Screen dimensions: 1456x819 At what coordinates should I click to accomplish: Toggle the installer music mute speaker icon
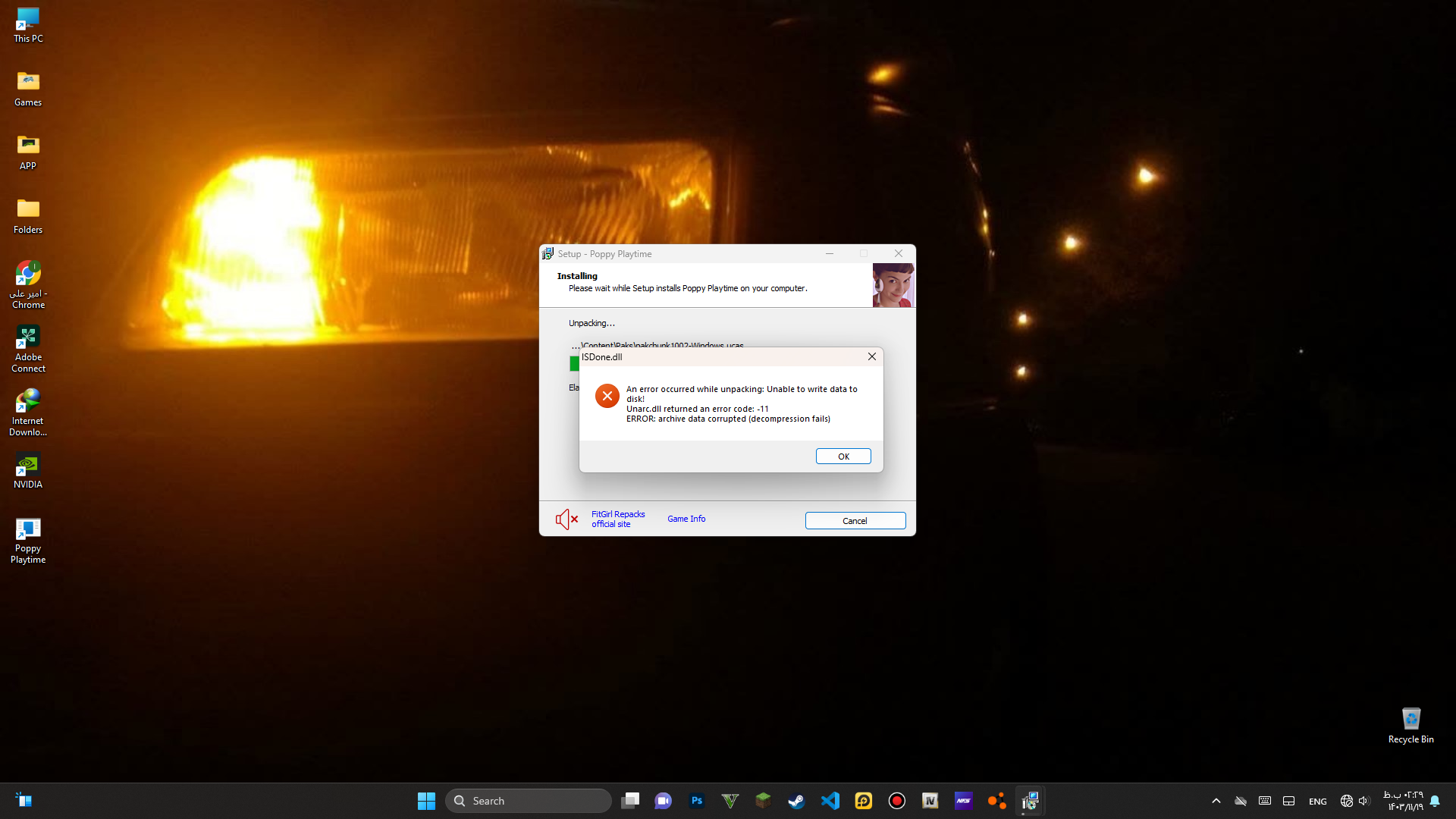(x=566, y=519)
